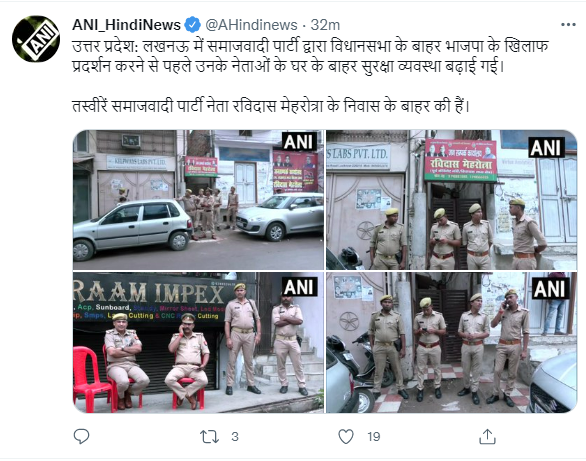This screenshot has width=586, height=461.
Task: Click the ANI watermark on top-left photo
Action: tap(298, 142)
